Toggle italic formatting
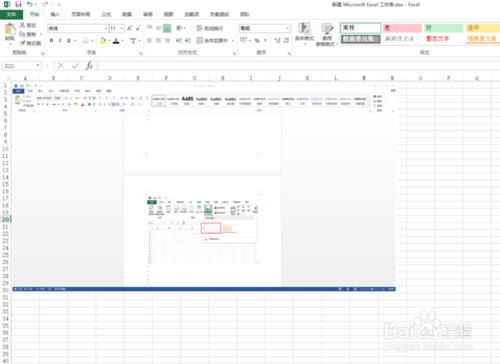Image resolution: width=500 pixels, height=364 pixels. coord(60,41)
